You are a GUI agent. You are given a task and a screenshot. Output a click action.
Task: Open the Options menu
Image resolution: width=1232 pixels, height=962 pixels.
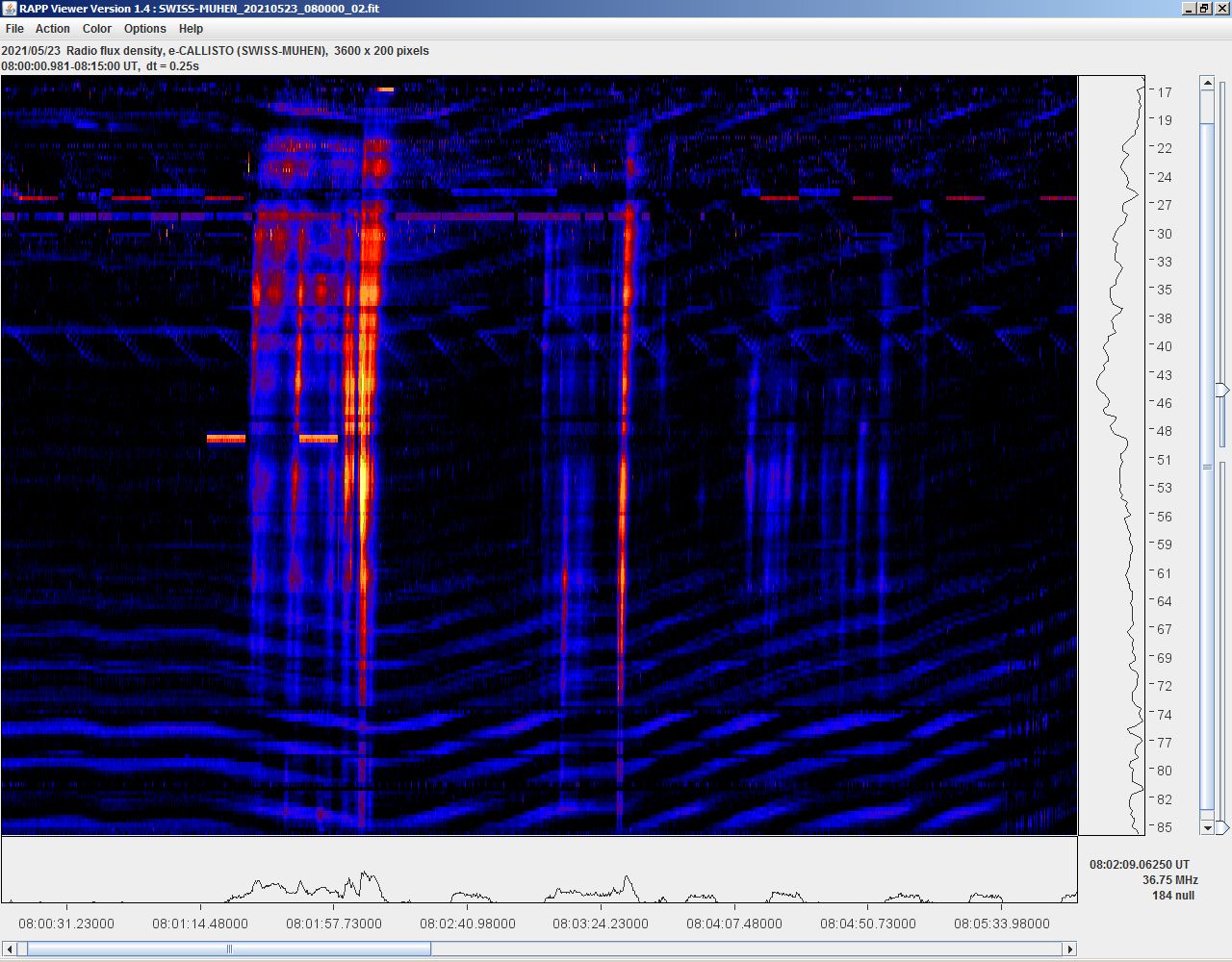(x=144, y=29)
